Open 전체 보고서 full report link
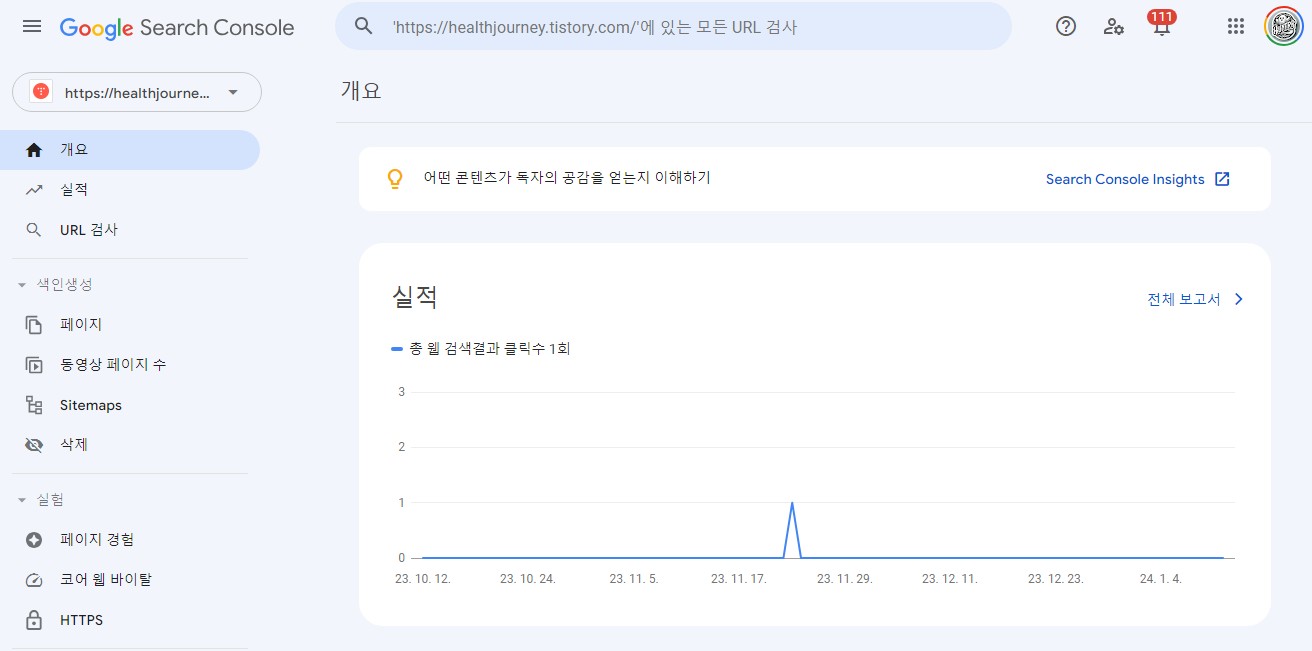The image size is (1312, 651). pos(1184,299)
